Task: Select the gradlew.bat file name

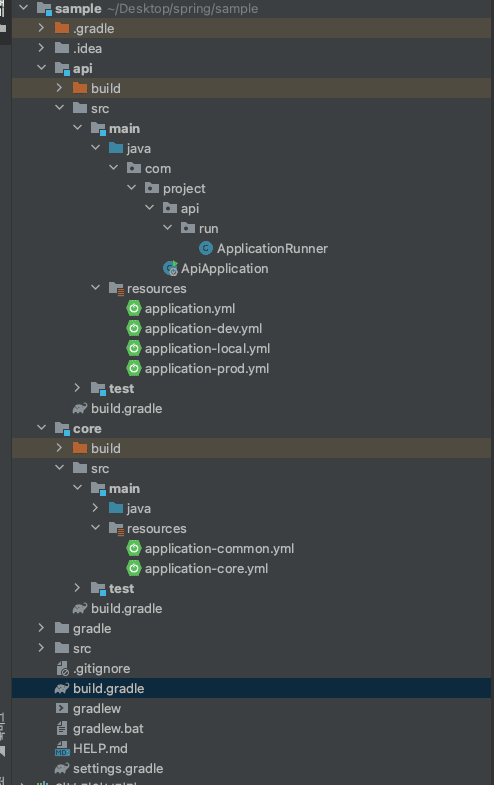Action: (x=108, y=728)
